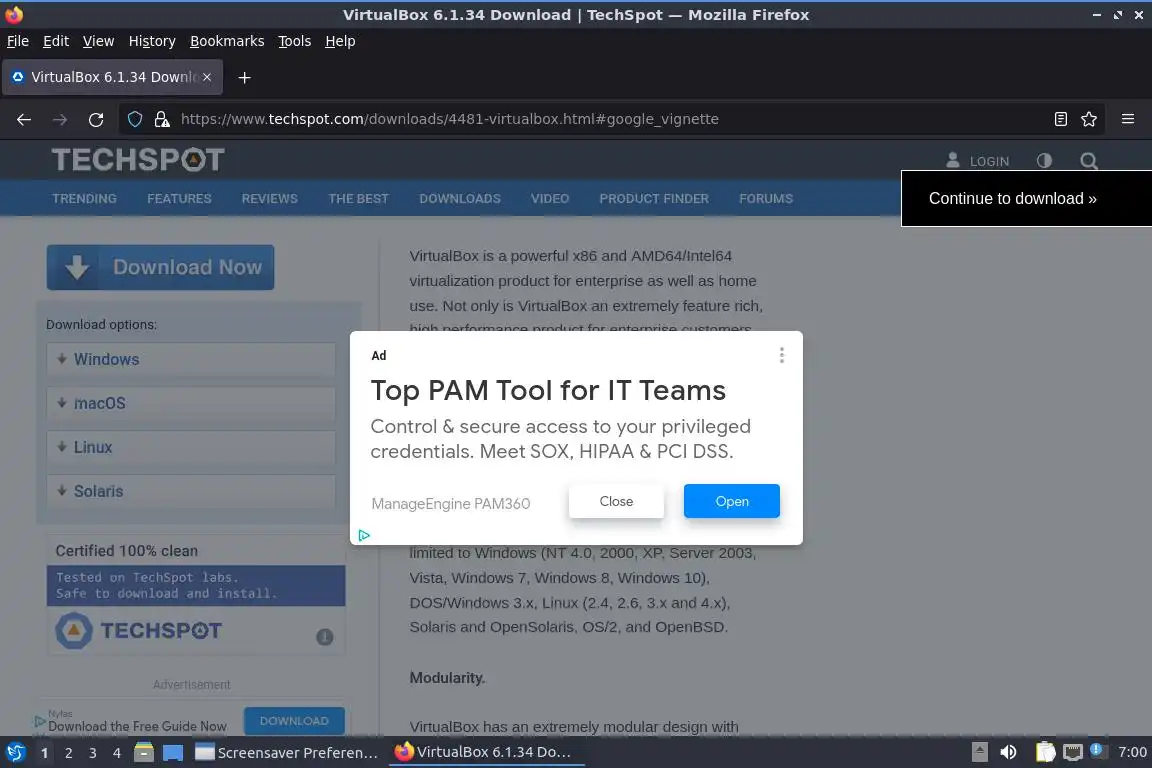Image resolution: width=1152 pixels, height=768 pixels.
Task: Toggle reader view in address bar
Action: click(1060, 119)
